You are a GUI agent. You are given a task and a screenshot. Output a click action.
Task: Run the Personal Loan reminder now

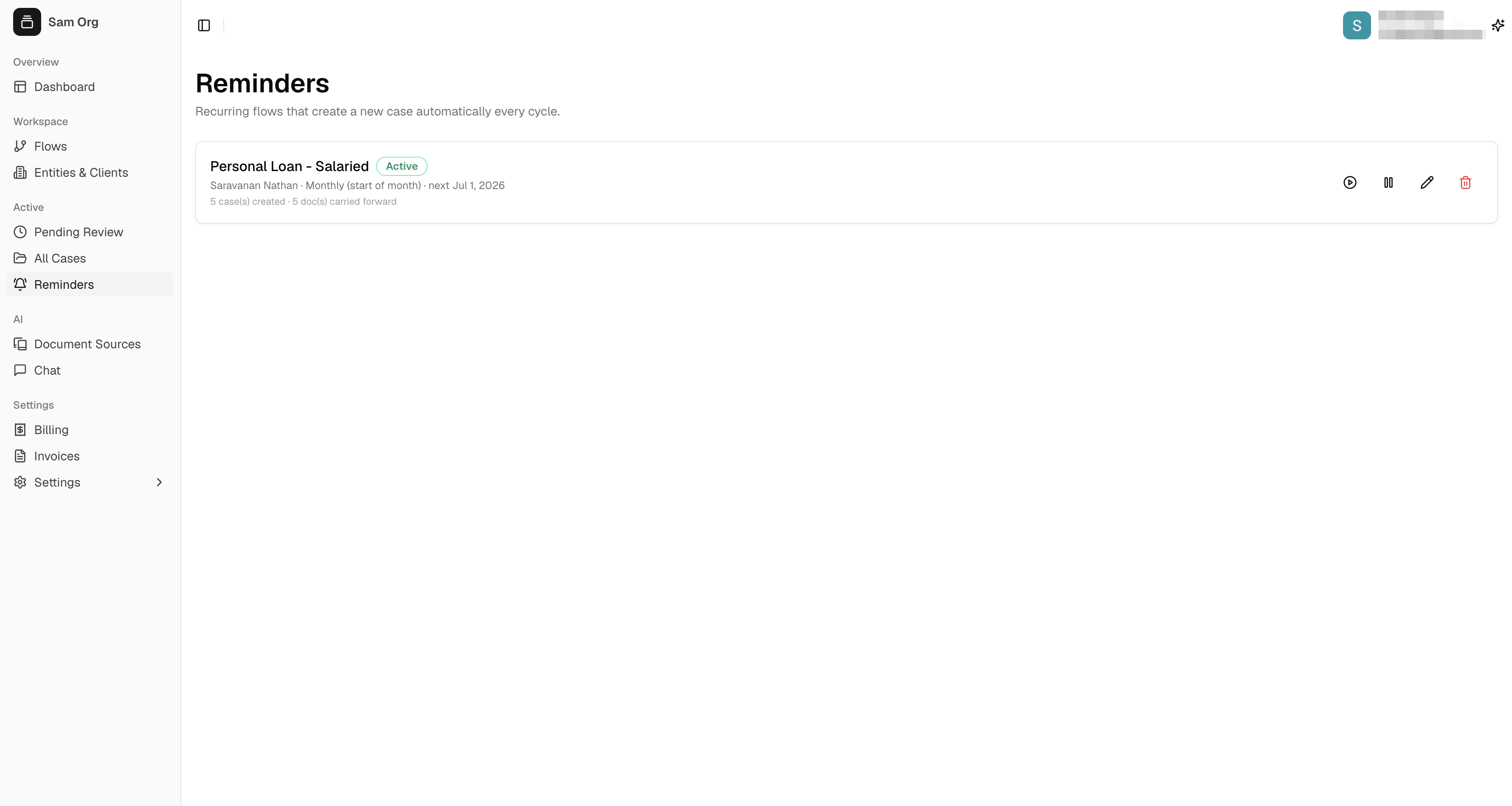[1350, 182]
